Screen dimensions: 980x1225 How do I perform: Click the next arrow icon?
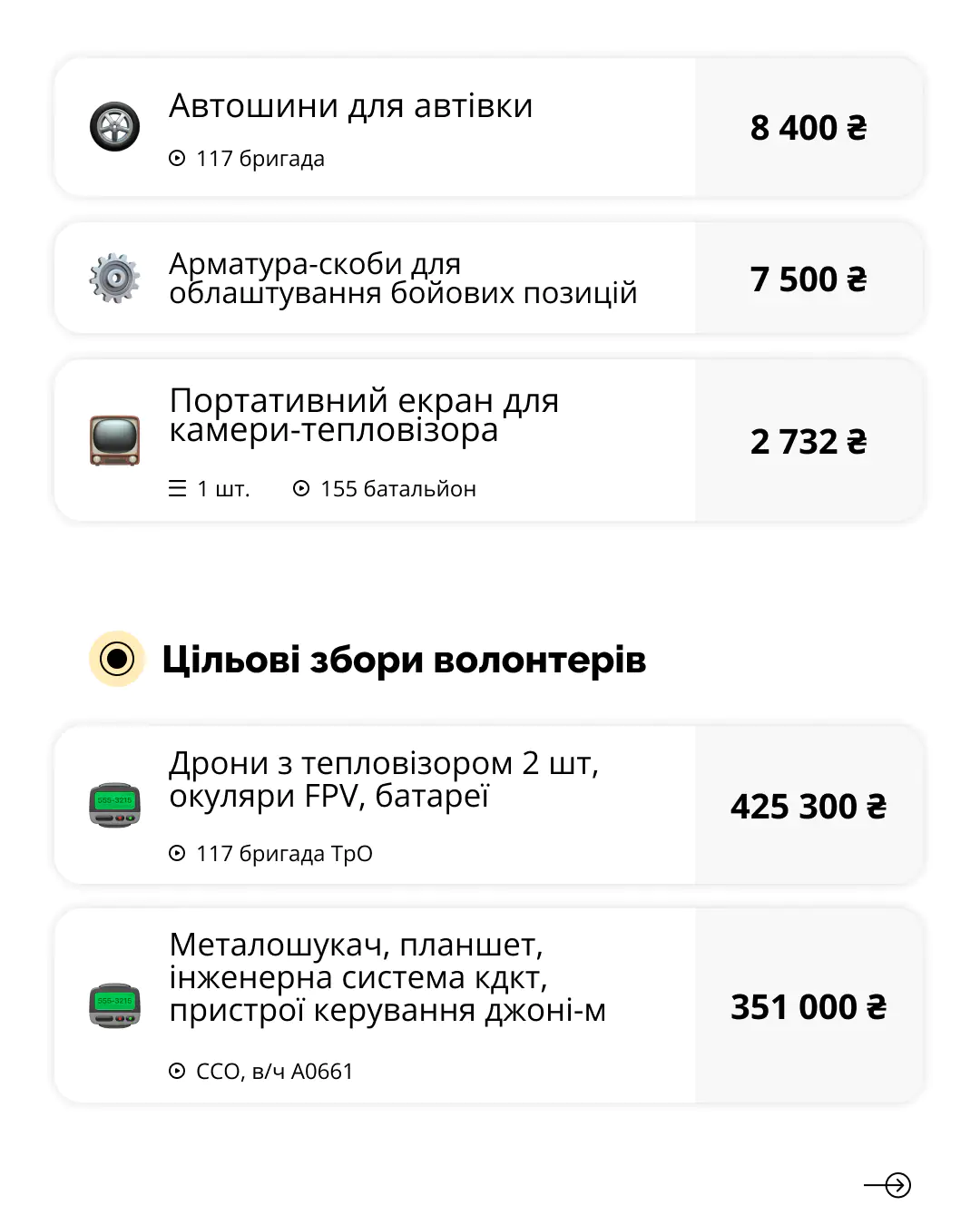pyautogui.click(x=887, y=1185)
